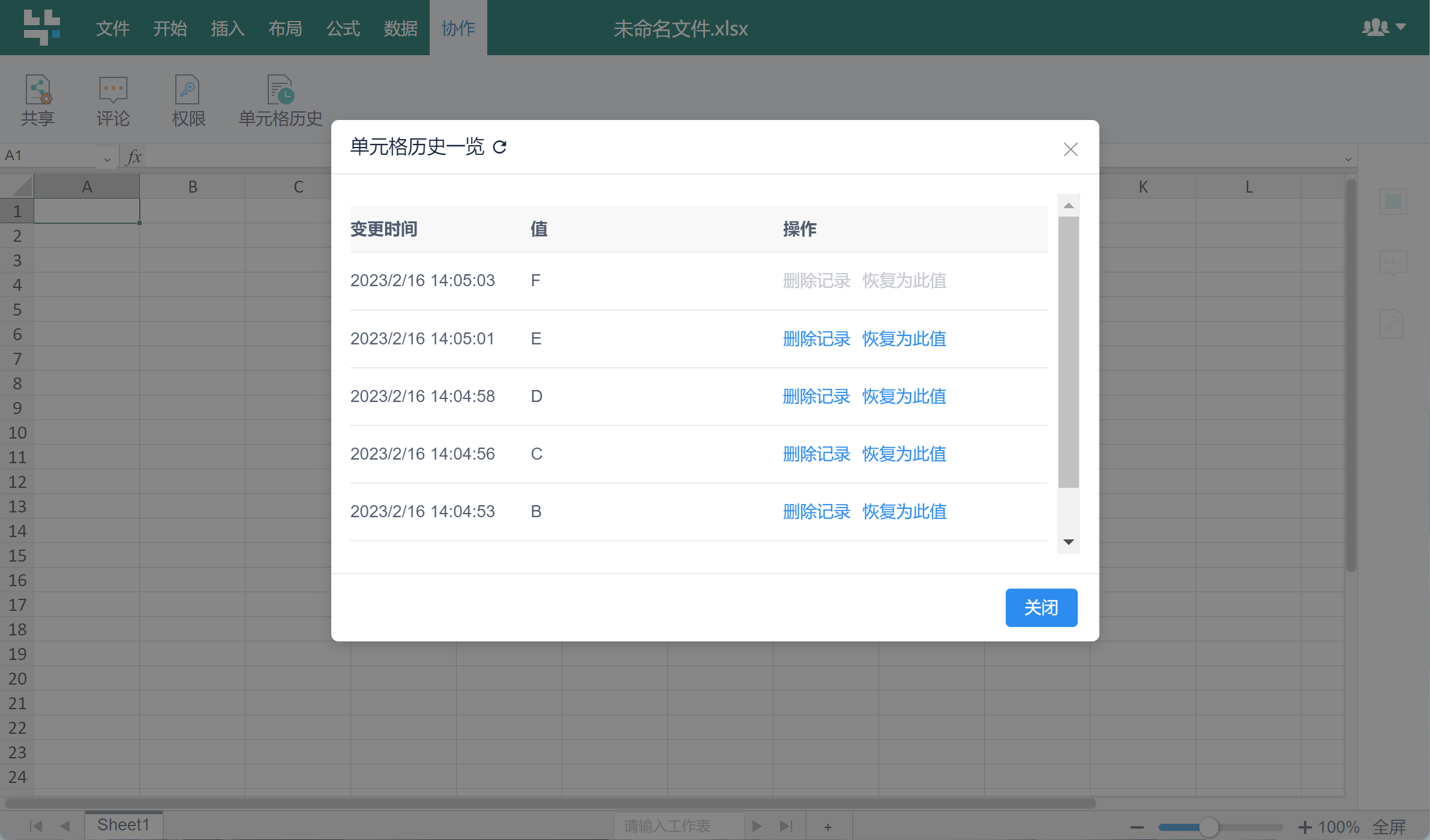Viewport: 1430px width, 840px height.
Task: Select the Sheet1 tab
Action: pyautogui.click(x=124, y=825)
